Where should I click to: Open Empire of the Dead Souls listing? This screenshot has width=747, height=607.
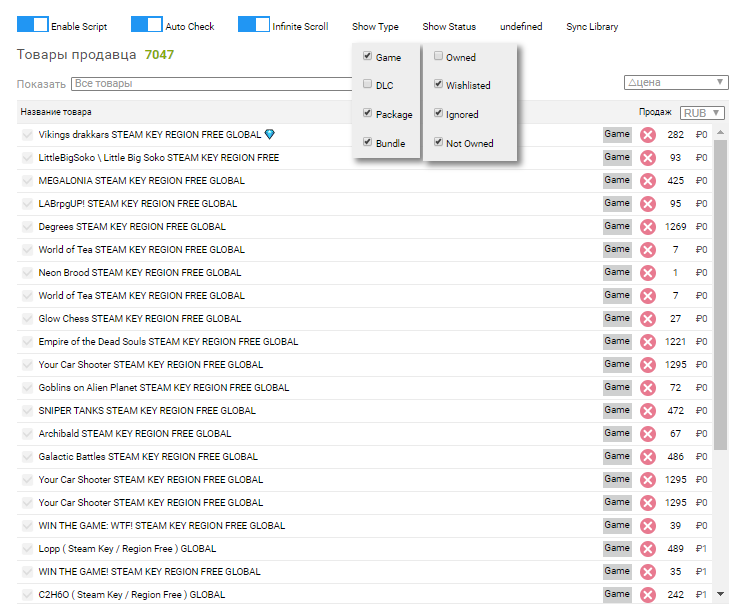168,342
